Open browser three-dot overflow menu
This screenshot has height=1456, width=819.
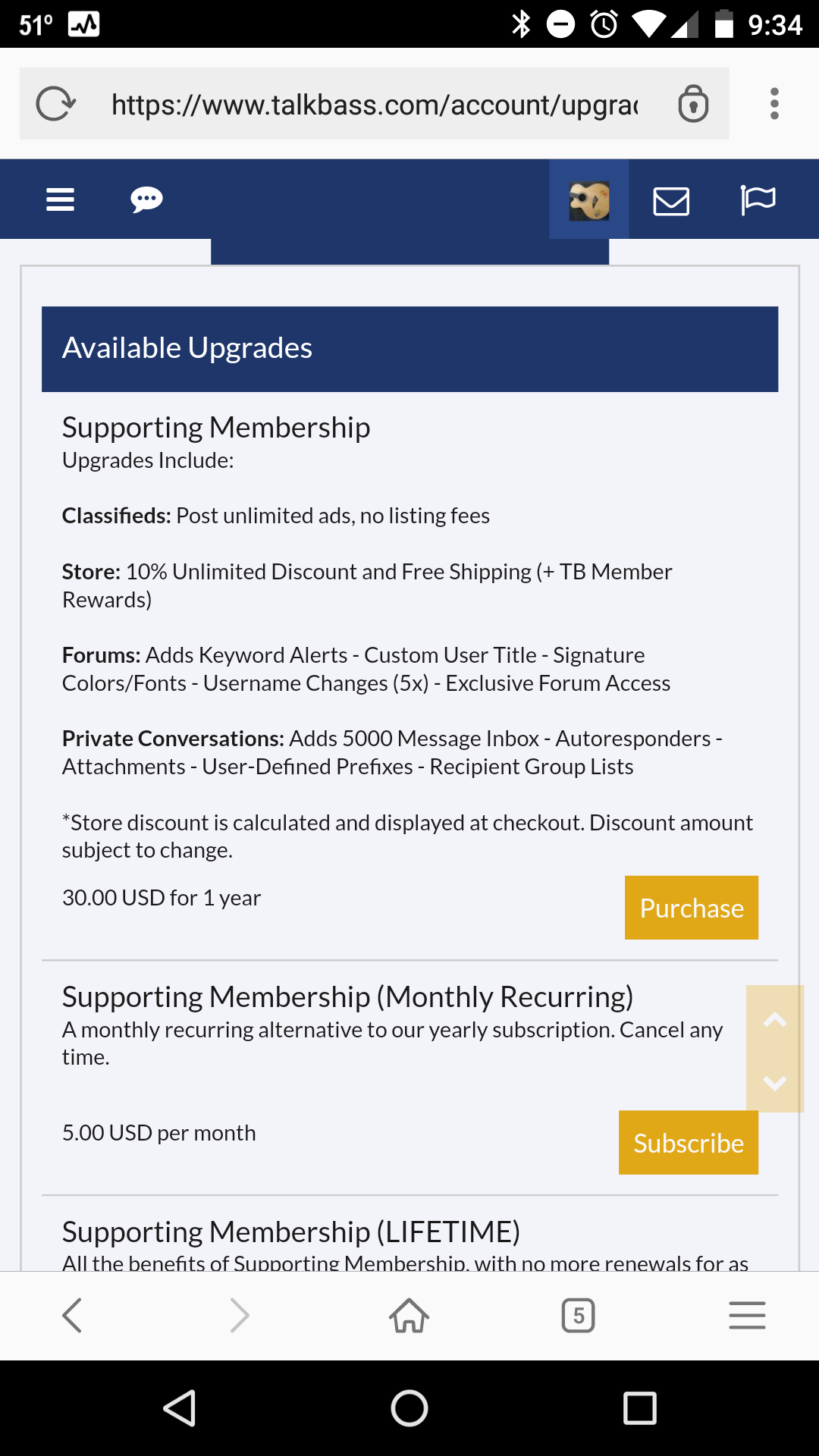pos(774,104)
